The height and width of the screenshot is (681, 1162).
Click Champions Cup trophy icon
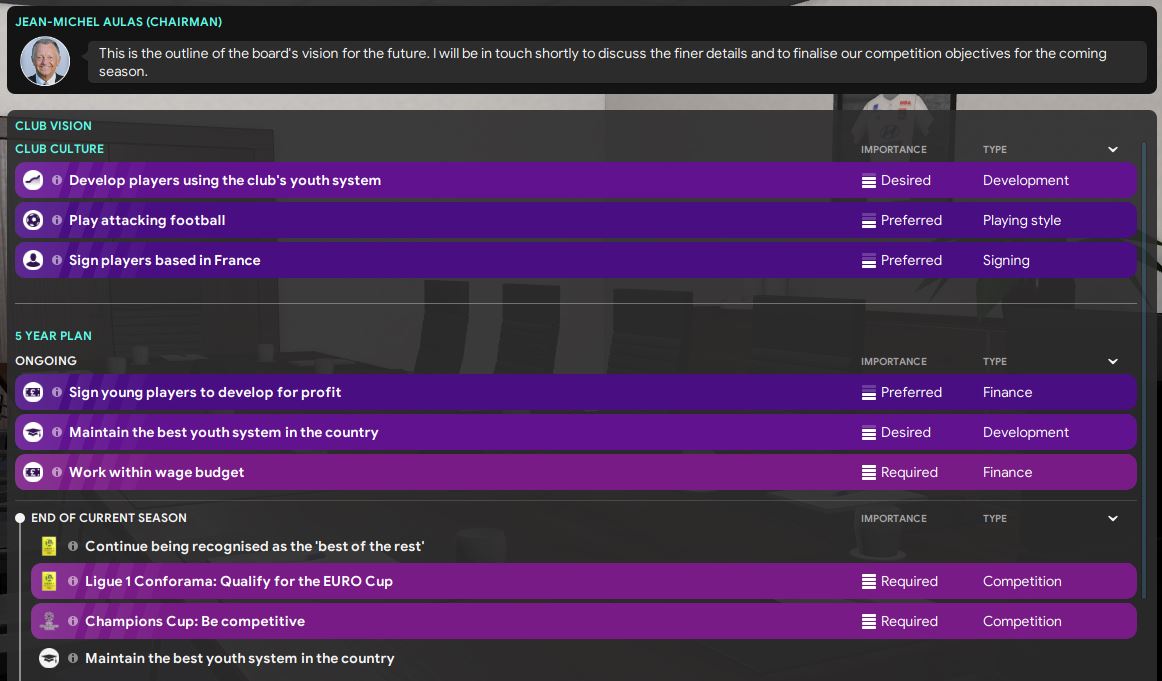[x=49, y=622]
